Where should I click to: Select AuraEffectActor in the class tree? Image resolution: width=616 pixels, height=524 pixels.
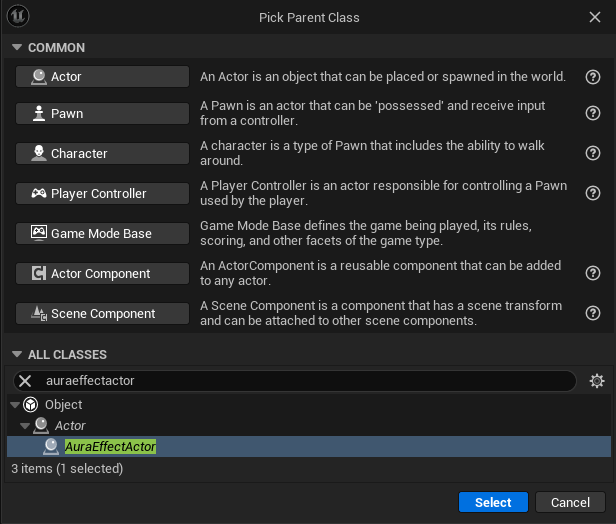110,447
